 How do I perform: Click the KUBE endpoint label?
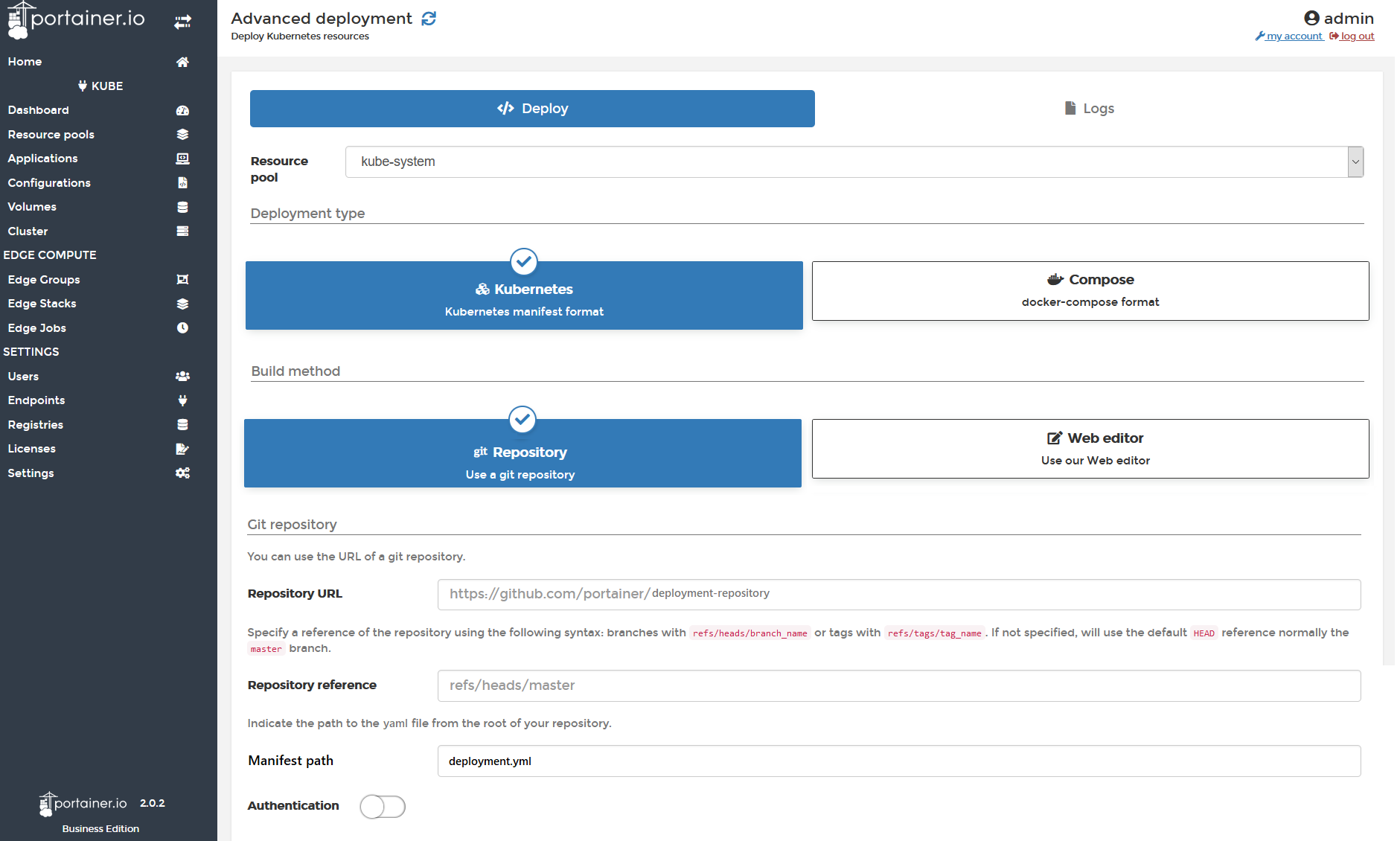click(107, 86)
